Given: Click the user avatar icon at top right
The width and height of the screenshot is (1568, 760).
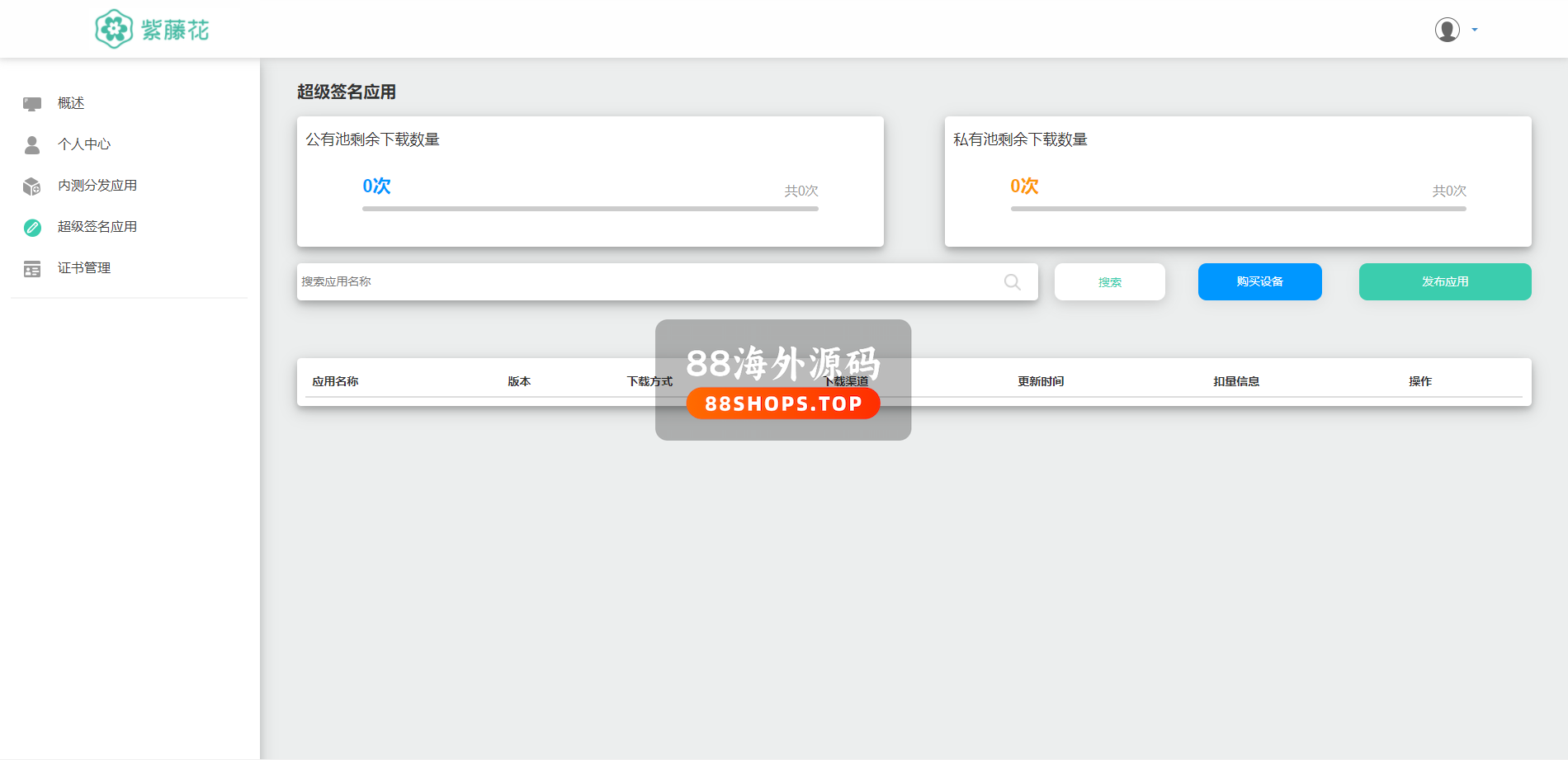Looking at the screenshot, I should [1447, 30].
